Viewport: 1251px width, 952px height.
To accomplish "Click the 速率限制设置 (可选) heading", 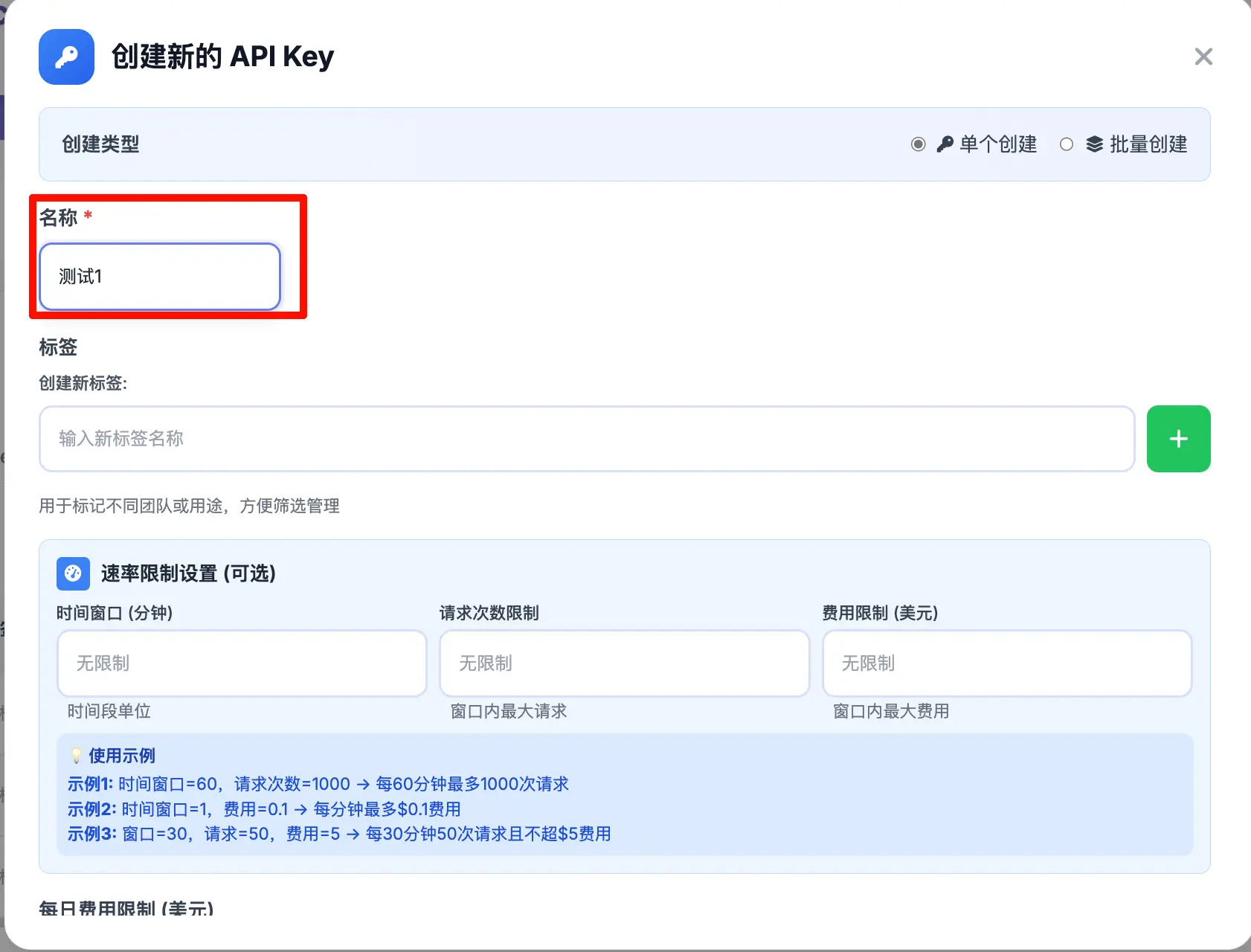I will (188, 573).
